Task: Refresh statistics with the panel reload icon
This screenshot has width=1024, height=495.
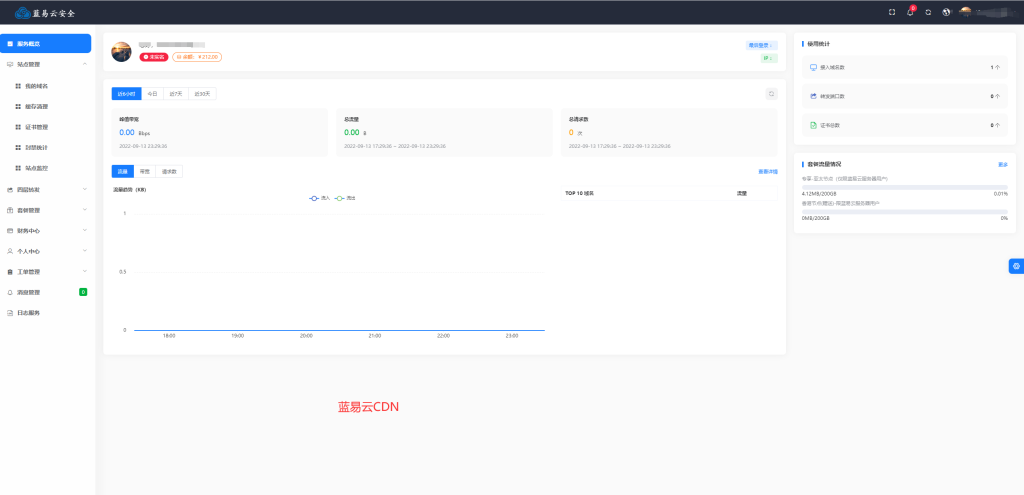Action: pyautogui.click(x=771, y=93)
